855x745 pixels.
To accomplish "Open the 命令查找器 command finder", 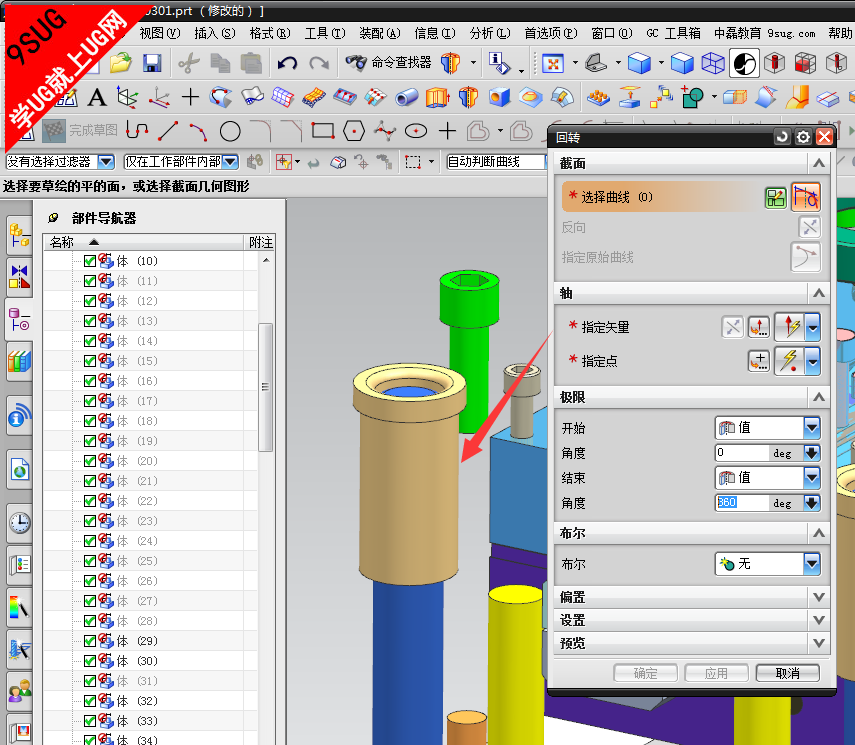I will [388, 63].
